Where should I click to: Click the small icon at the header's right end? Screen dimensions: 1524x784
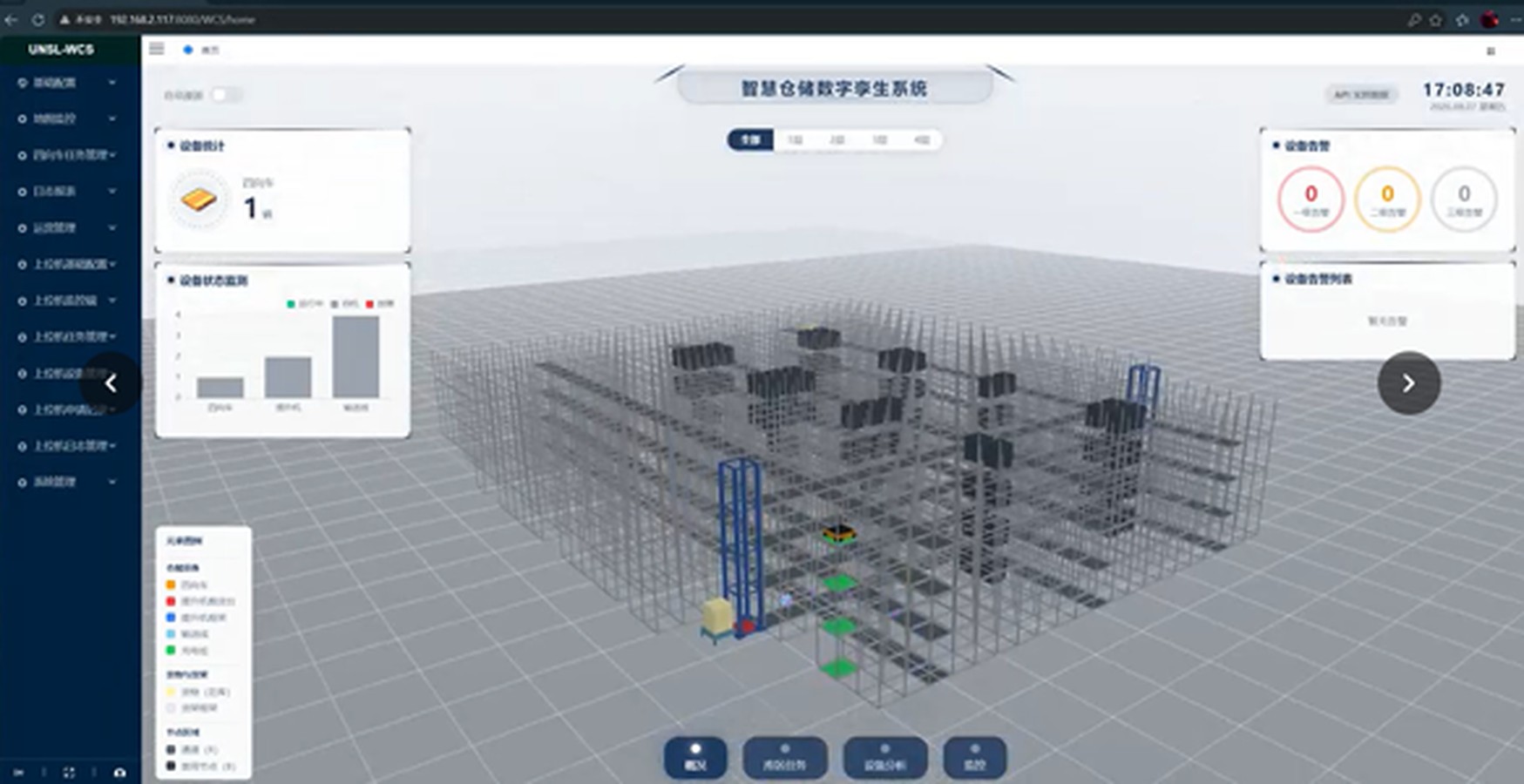click(1491, 51)
